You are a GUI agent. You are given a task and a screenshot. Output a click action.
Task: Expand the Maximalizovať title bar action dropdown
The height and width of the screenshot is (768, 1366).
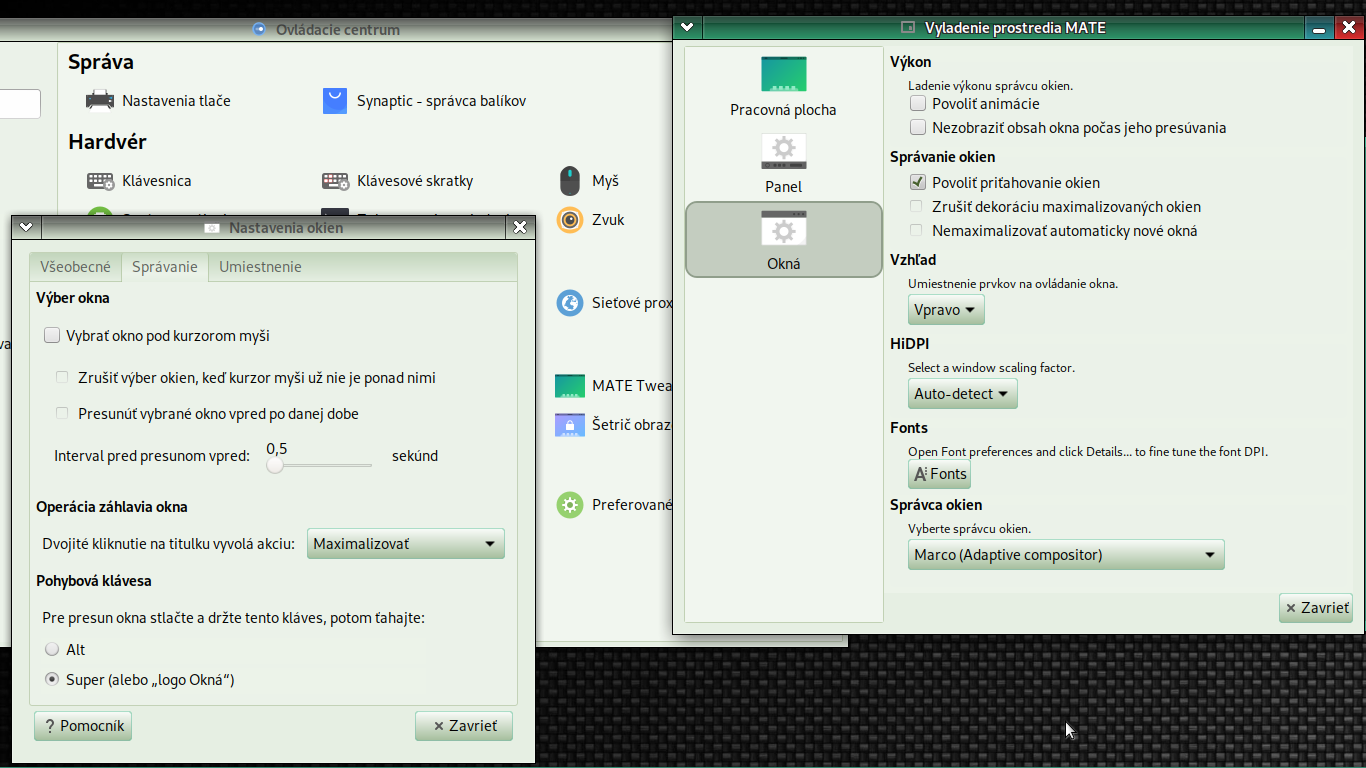tap(405, 544)
